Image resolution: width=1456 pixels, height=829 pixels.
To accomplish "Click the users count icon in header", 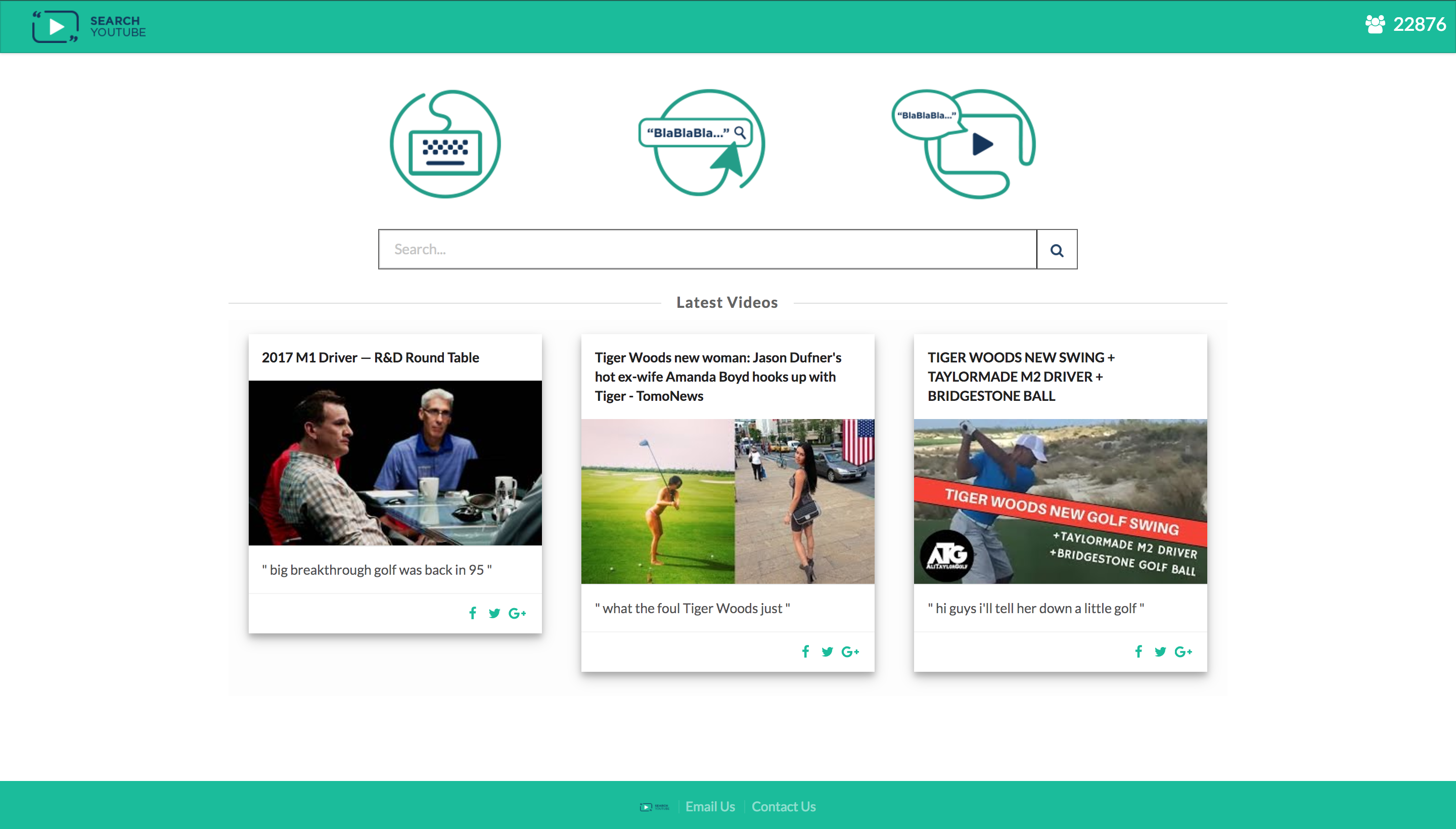I will pos(1375,24).
